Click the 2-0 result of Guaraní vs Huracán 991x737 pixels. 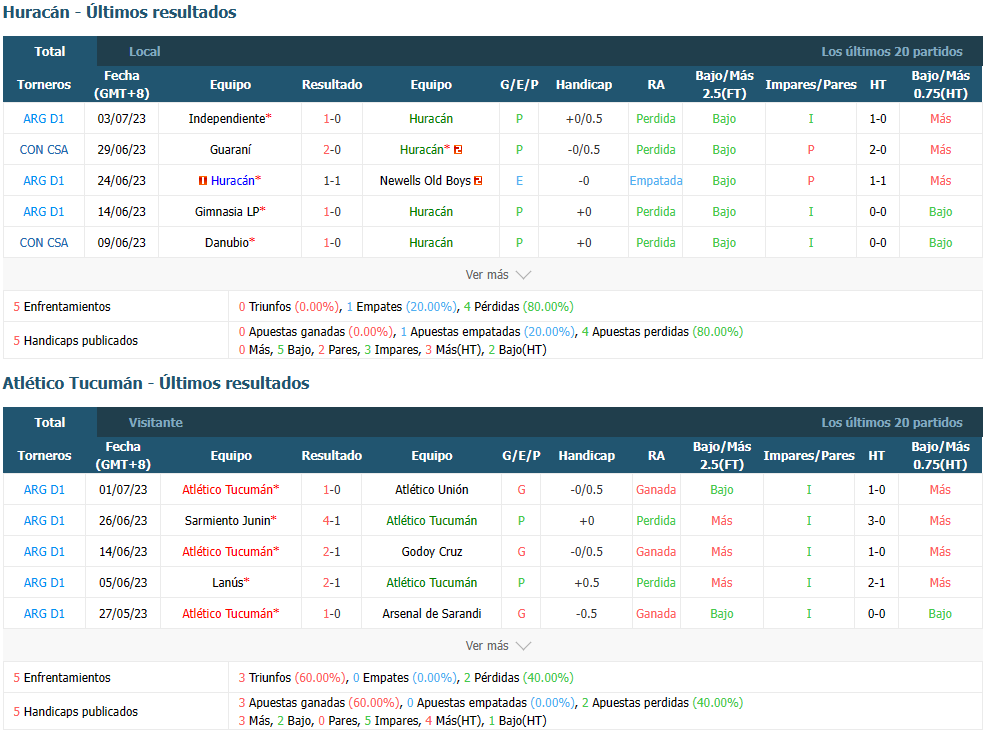click(332, 150)
